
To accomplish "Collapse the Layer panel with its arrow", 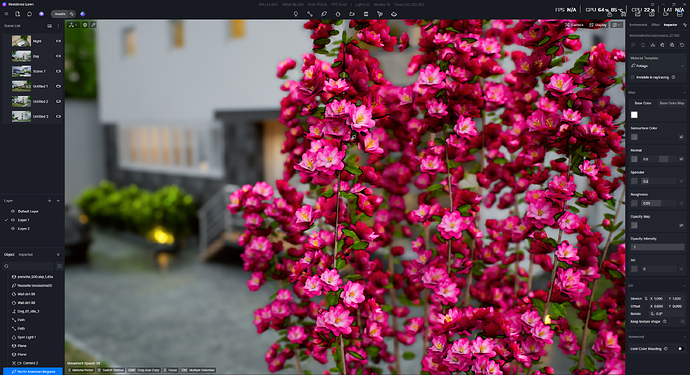I will point(58,201).
